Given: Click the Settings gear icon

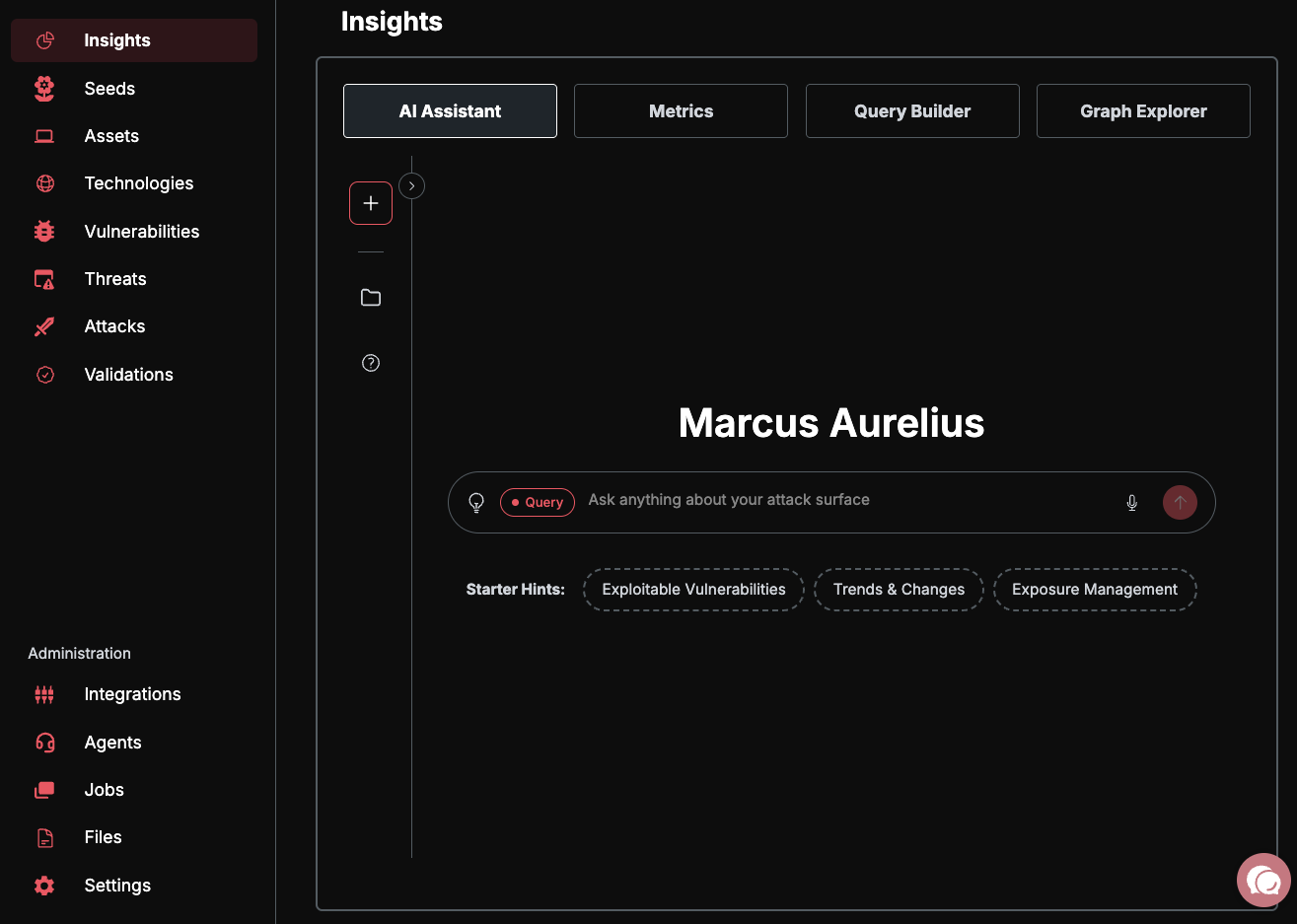Looking at the screenshot, I should click(x=44, y=886).
